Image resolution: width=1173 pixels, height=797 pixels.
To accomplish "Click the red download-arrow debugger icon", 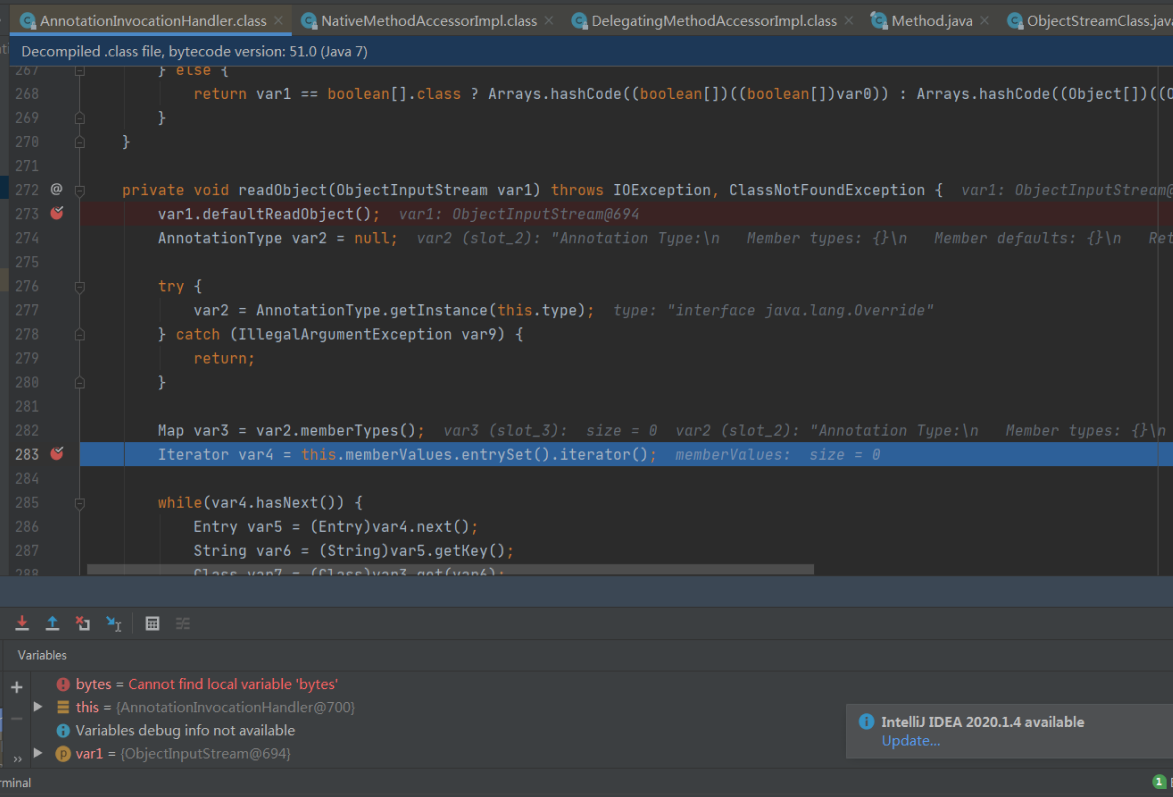I will coord(22,623).
